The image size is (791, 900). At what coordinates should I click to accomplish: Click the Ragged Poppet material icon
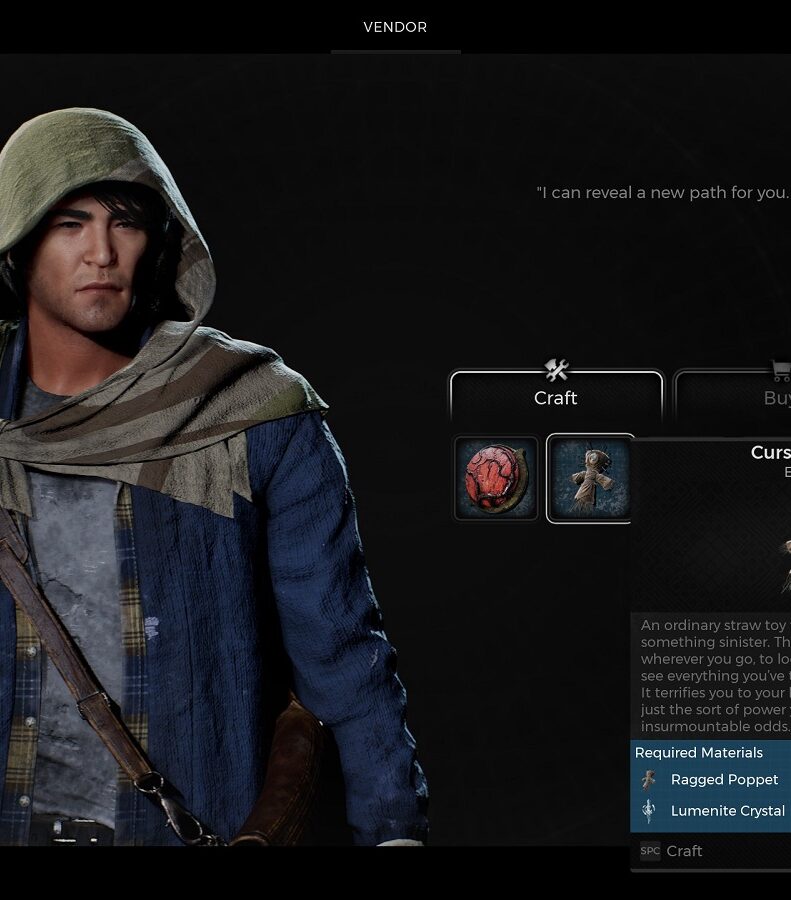649,779
